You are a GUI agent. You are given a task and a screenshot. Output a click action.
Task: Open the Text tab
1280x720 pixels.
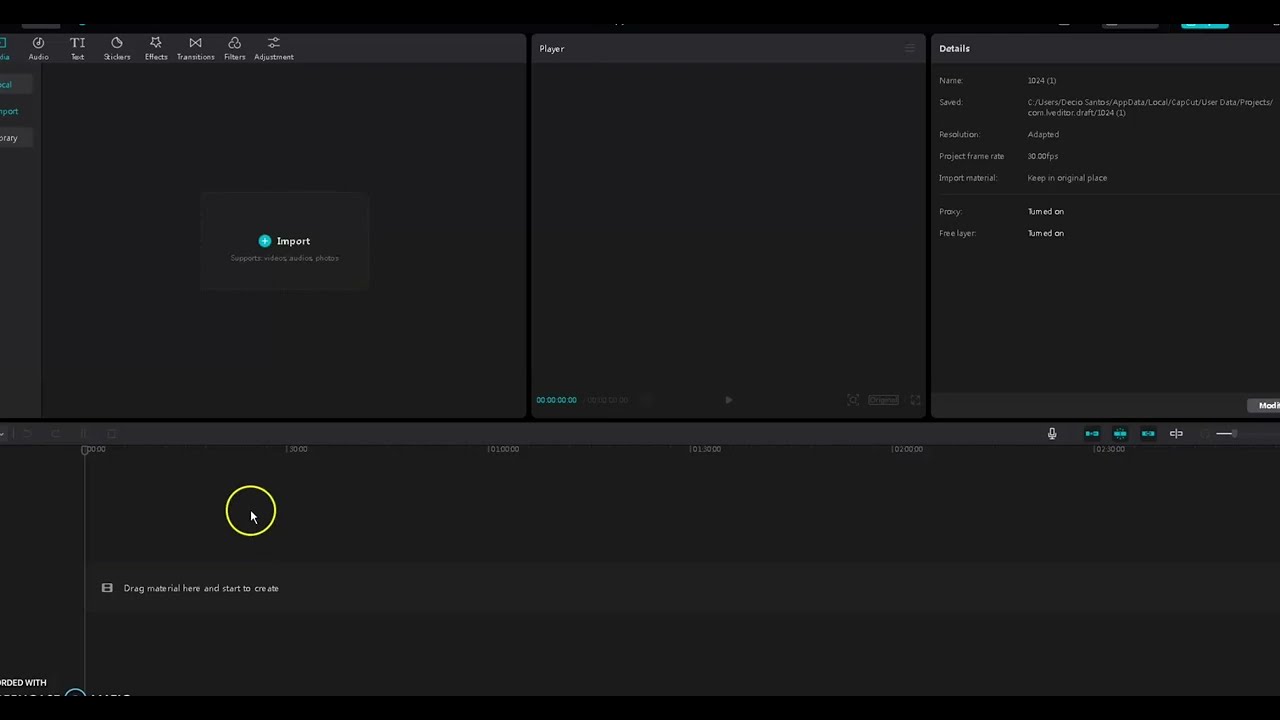click(77, 48)
